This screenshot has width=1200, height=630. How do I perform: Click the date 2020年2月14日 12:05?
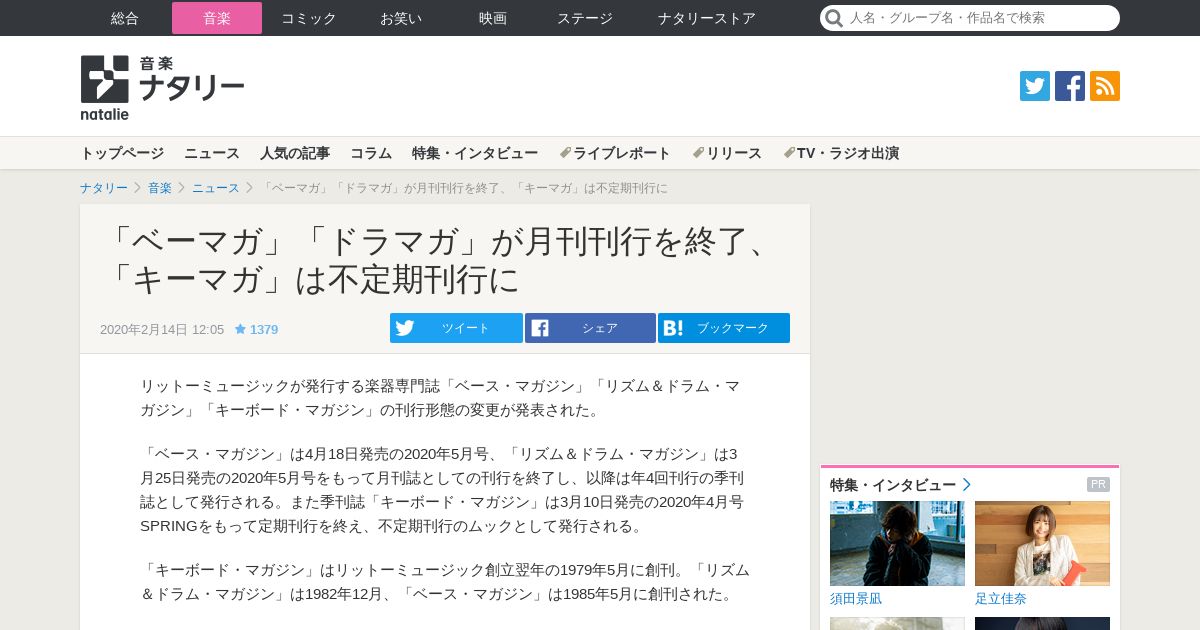(162, 329)
